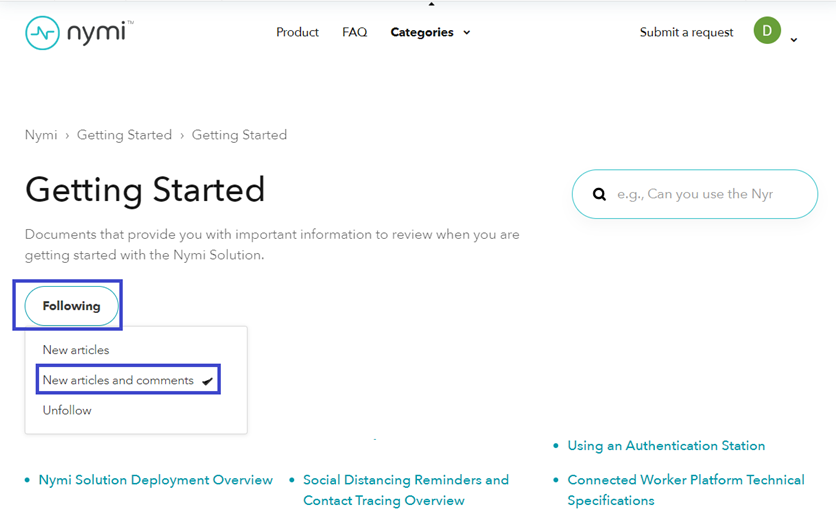Open Using an Authentication Station article
Viewport: 836px width, 518px height.
tap(666, 446)
